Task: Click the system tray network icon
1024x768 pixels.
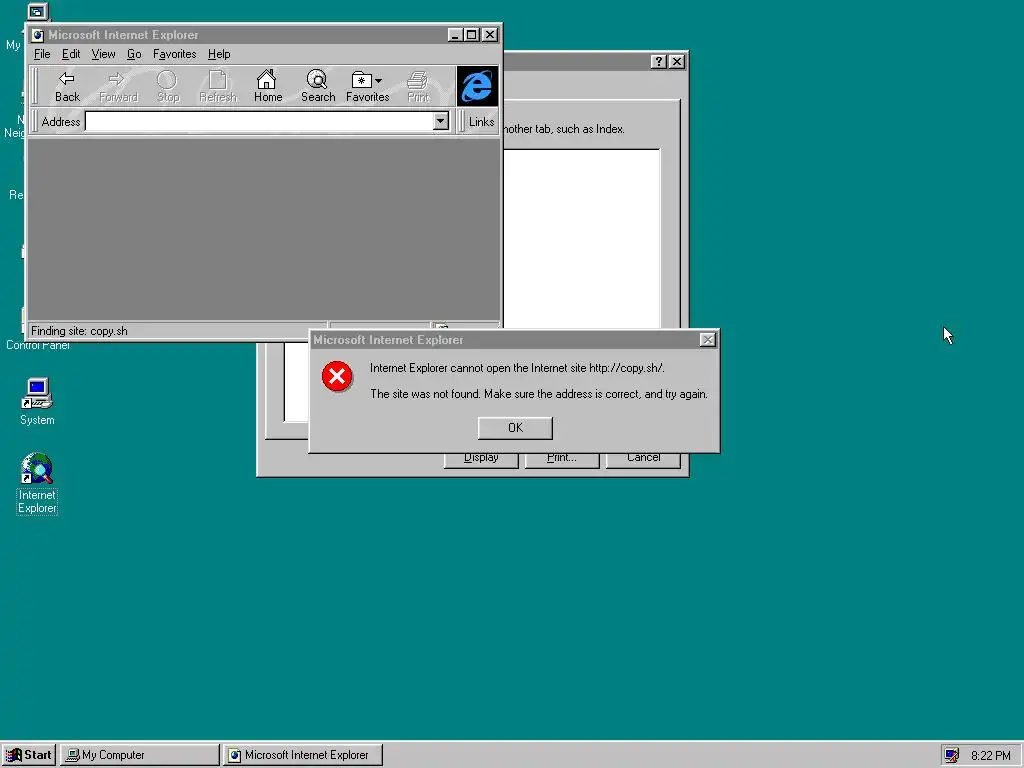Action: [952, 755]
